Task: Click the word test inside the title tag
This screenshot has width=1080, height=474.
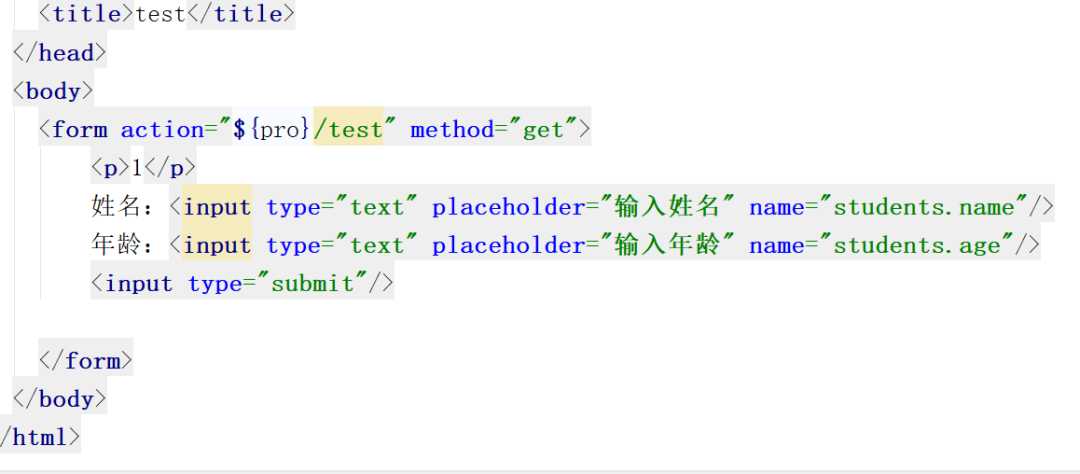Action: click(x=160, y=14)
